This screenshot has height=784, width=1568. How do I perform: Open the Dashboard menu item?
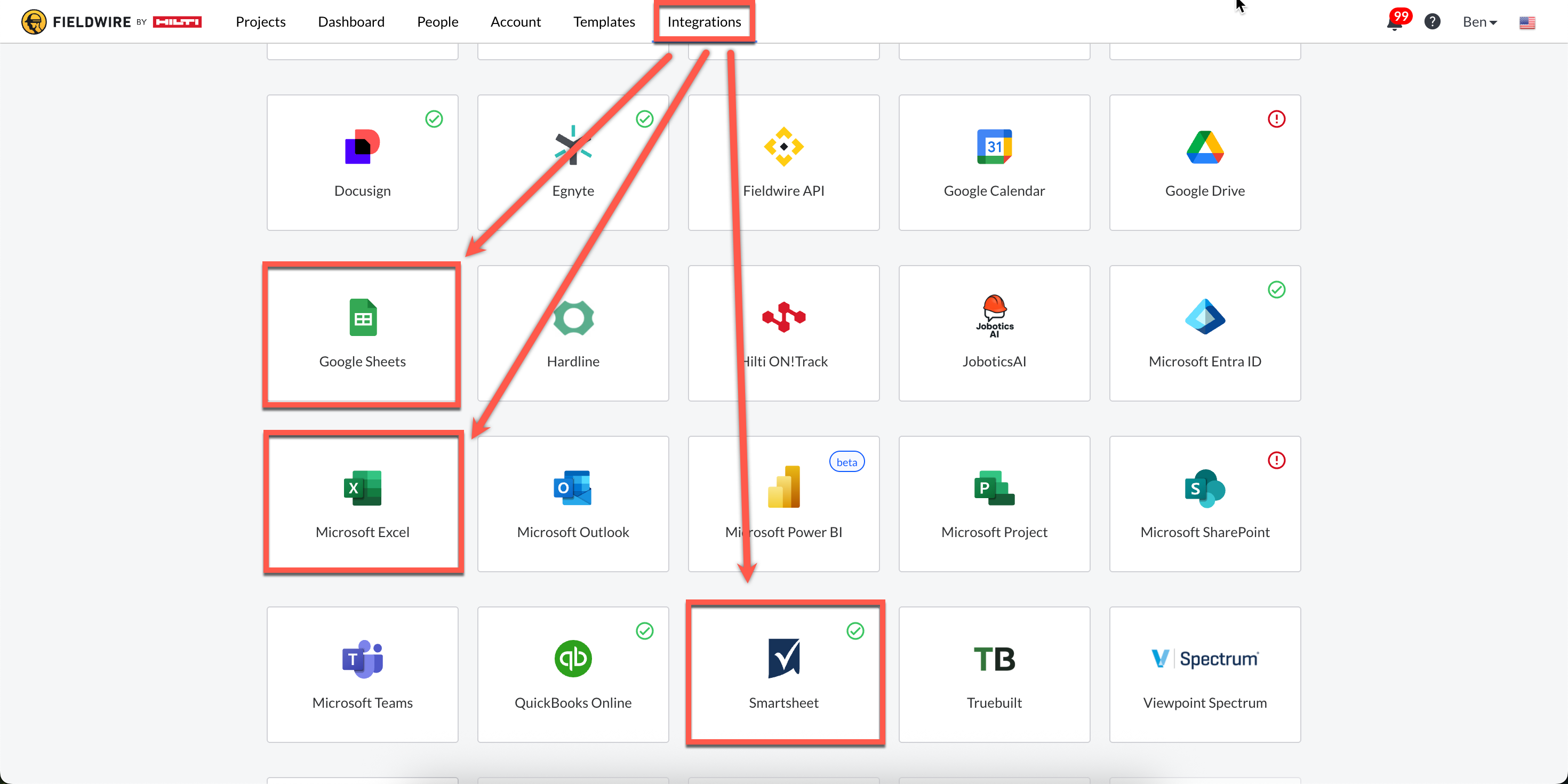[351, 22]
